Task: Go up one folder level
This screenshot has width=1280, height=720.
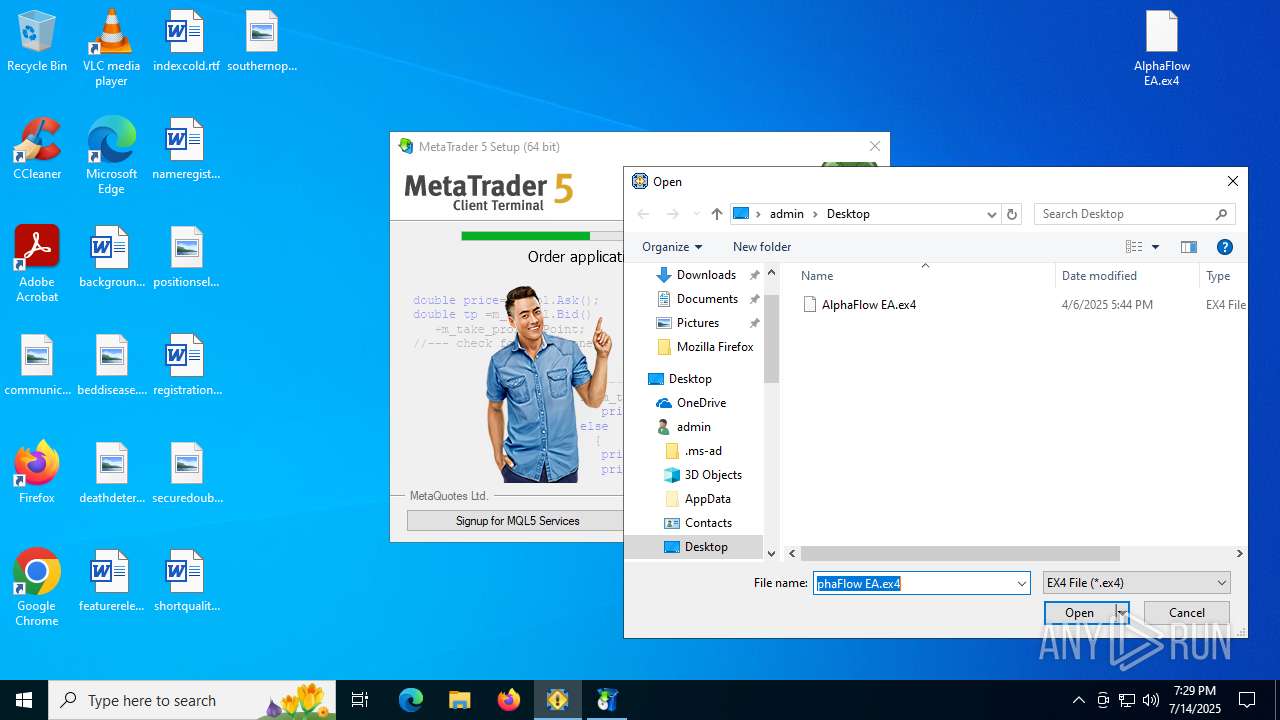Action: point(717,214)
